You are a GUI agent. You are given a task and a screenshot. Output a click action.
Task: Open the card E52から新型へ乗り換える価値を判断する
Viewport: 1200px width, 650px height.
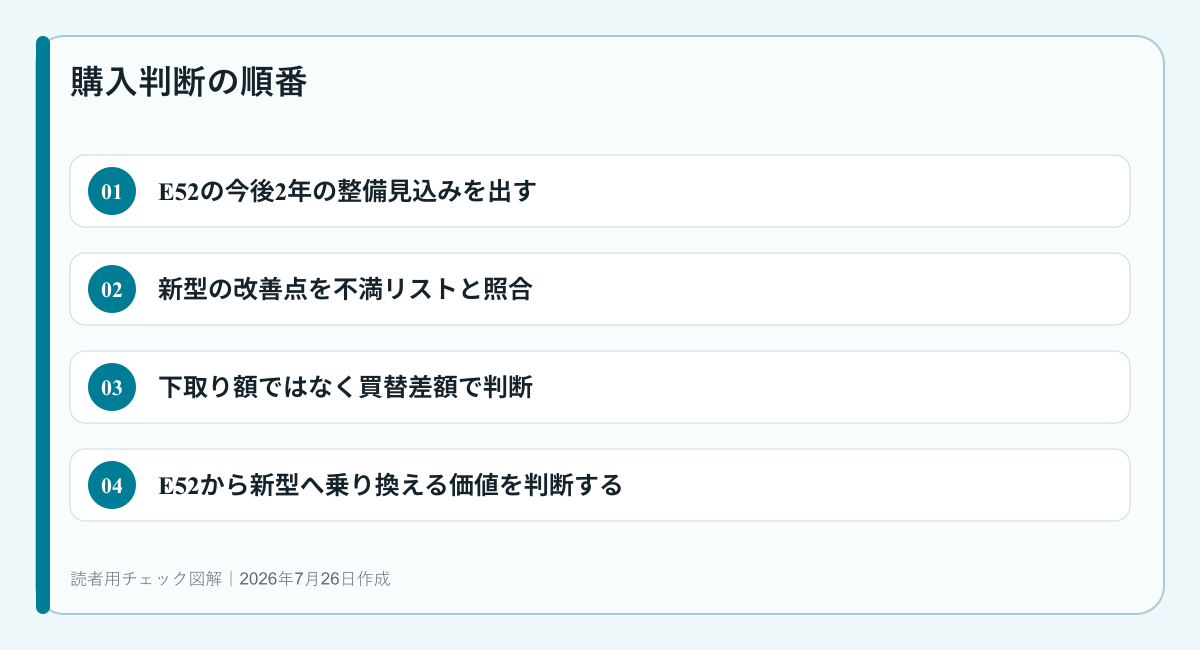(600, 485)
